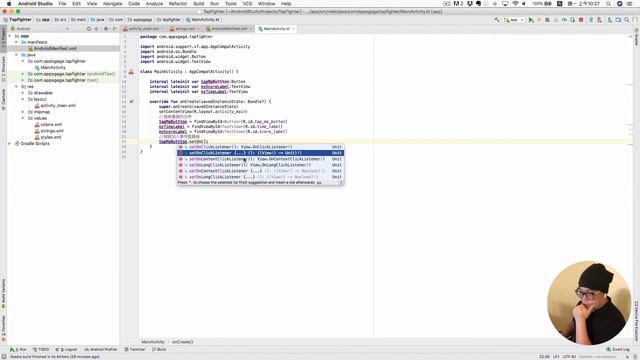Screen dimensions: 640x360
Task: Open styles.xml in values folder
Action: [50, 137]
